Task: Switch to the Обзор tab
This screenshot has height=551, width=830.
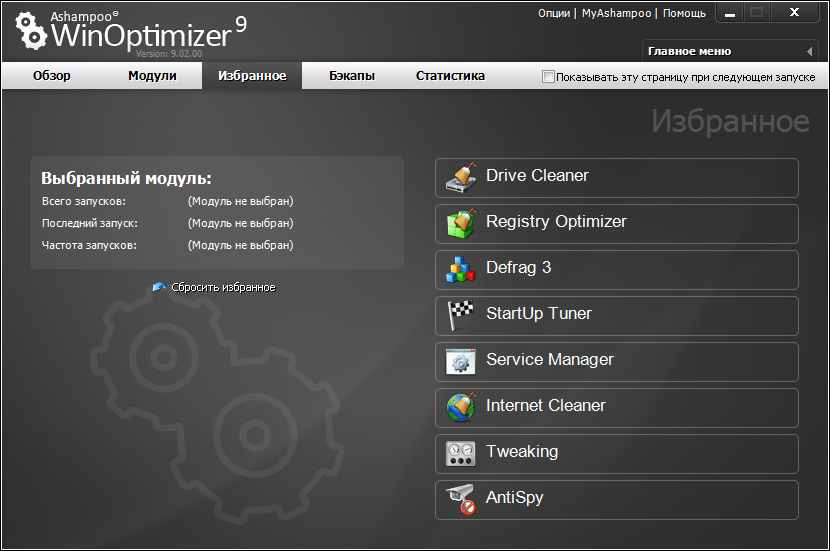Action: pos(52,76)
